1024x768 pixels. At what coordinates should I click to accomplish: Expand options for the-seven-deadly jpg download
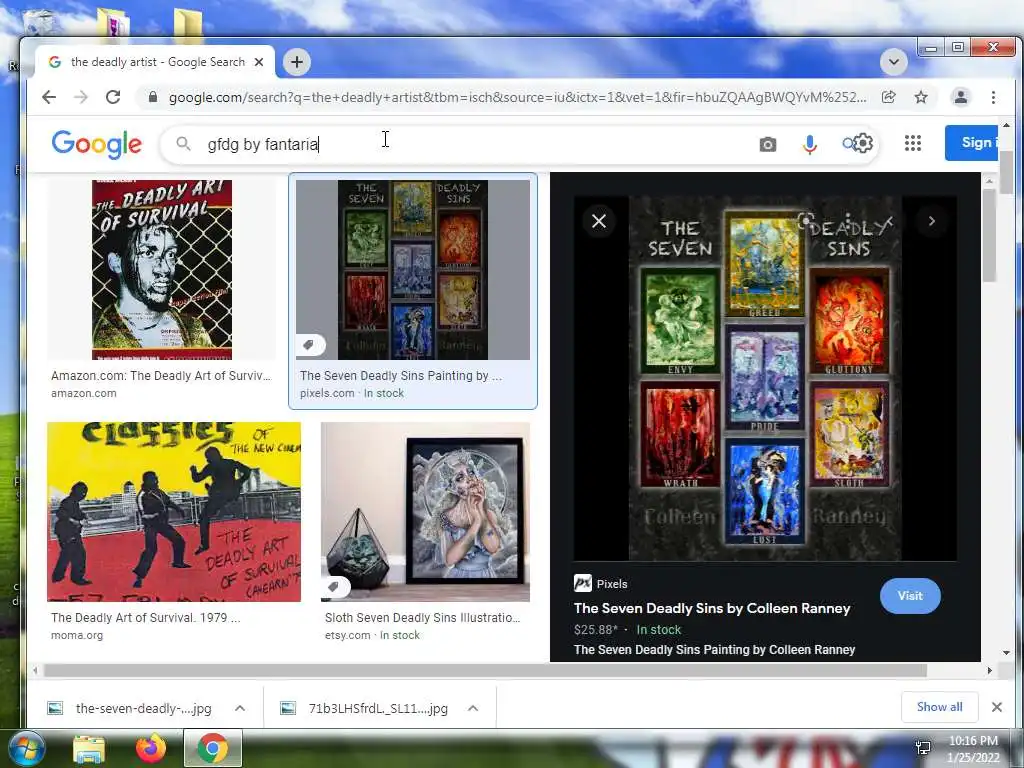point(240,708)
